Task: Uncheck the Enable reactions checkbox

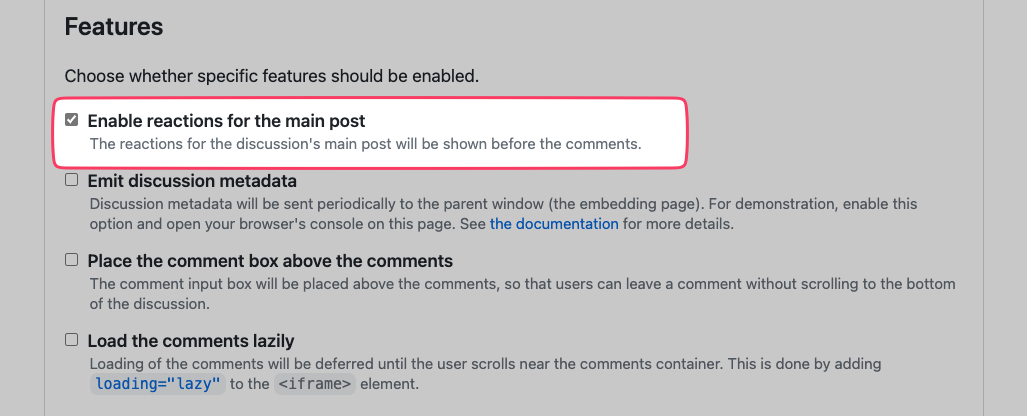Action: 71,120
